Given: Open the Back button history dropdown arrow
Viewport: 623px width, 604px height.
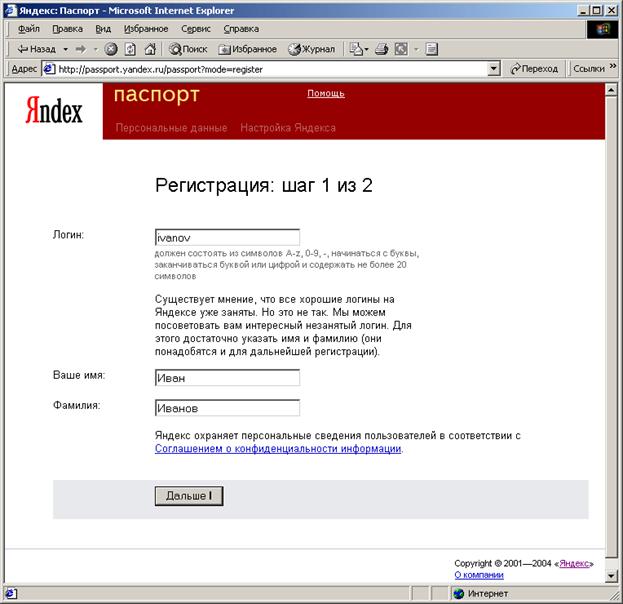Looking at the screenshot, I should click(x=66, y=48).
